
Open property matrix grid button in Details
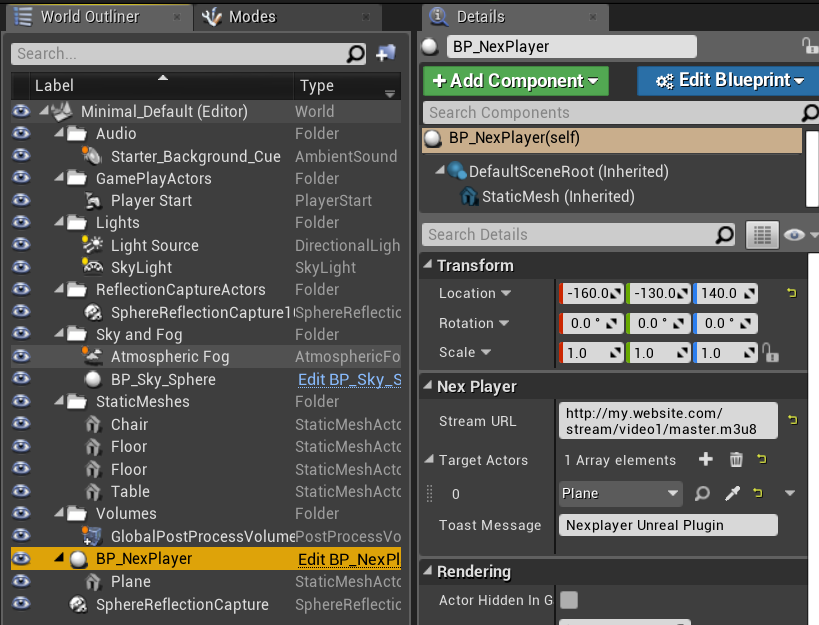coord(762,235)
